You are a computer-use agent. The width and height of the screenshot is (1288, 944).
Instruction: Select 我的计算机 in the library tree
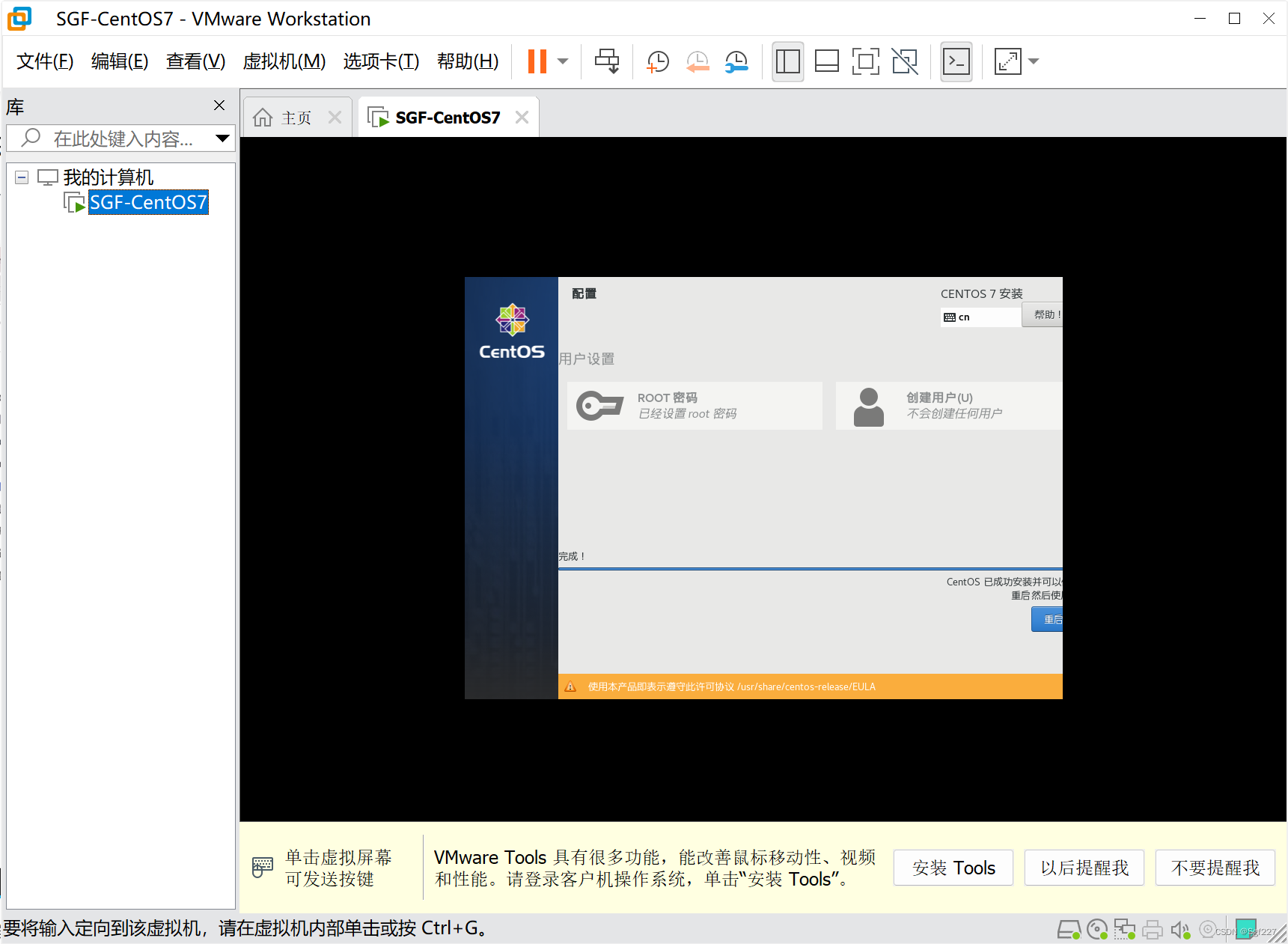[108, 177]
